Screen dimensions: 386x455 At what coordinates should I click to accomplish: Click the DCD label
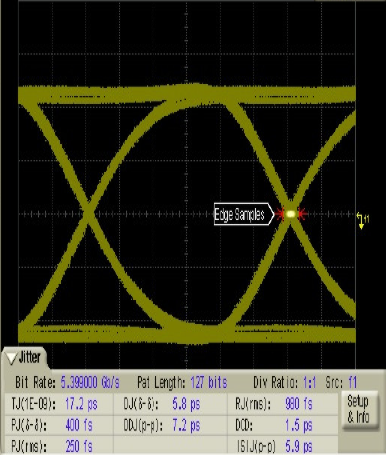[x=244, y=426]
